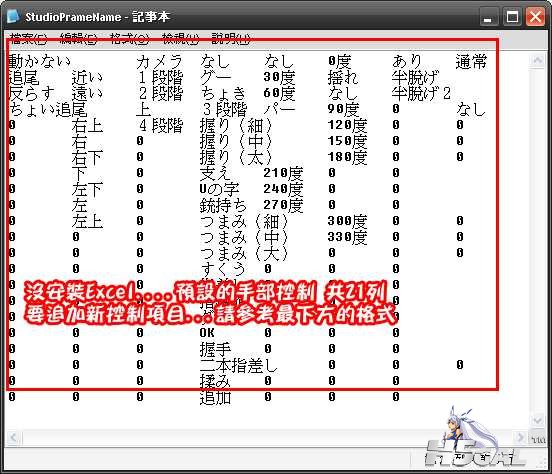This screenshot has width=552, height=474.
Task: Open the 格式 (Format) menu
Action: (129, 38)
